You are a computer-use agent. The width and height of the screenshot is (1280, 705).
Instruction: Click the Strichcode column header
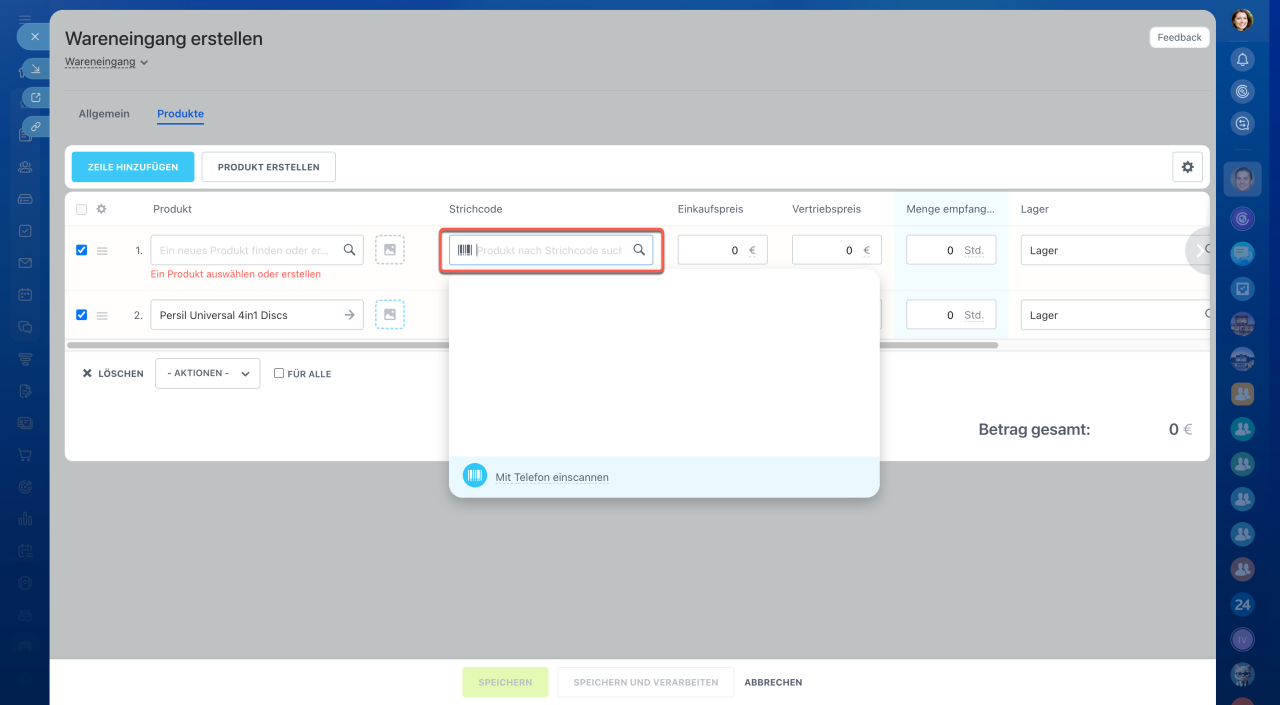(x=476, y=209)
